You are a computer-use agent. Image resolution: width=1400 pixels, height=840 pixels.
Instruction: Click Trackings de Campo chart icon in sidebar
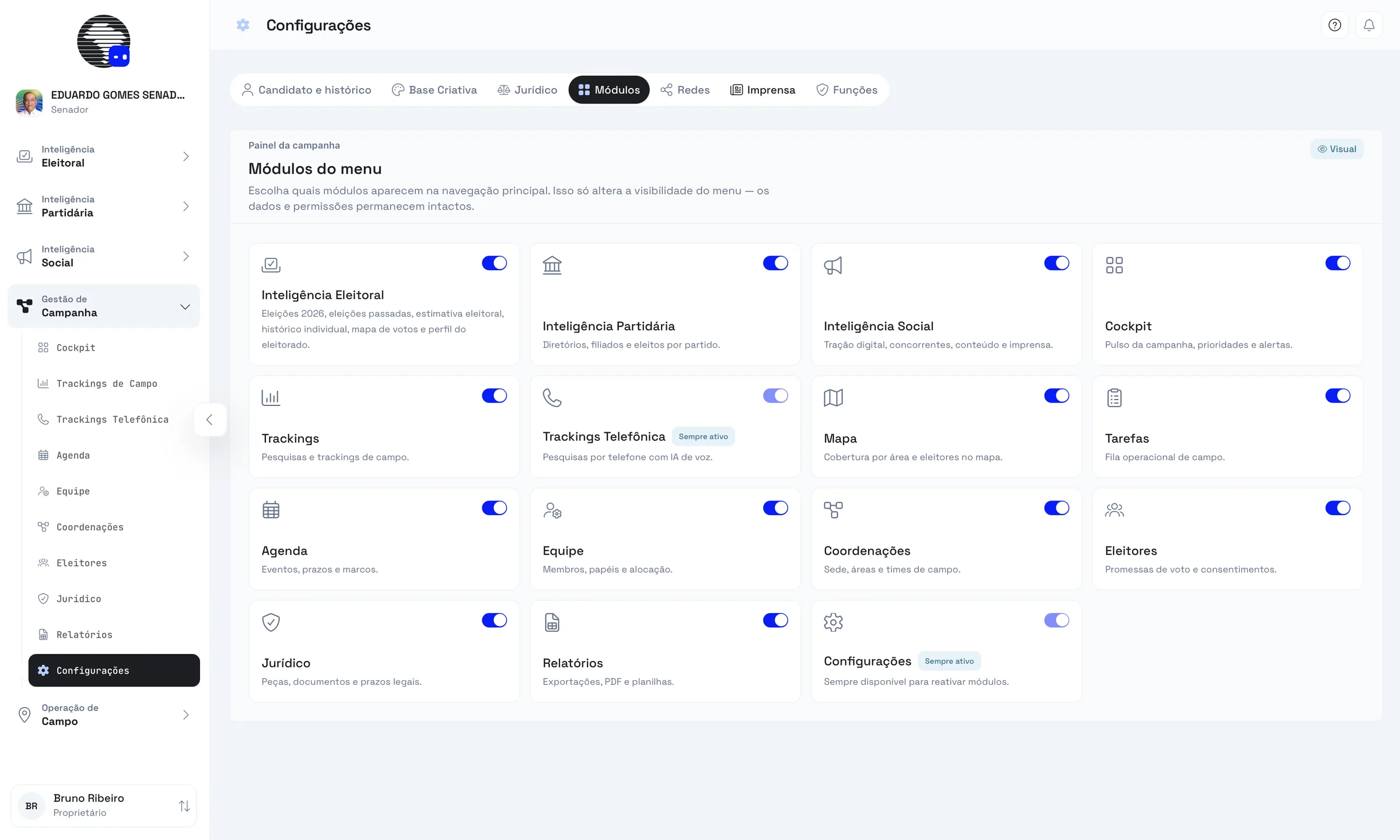43,383
